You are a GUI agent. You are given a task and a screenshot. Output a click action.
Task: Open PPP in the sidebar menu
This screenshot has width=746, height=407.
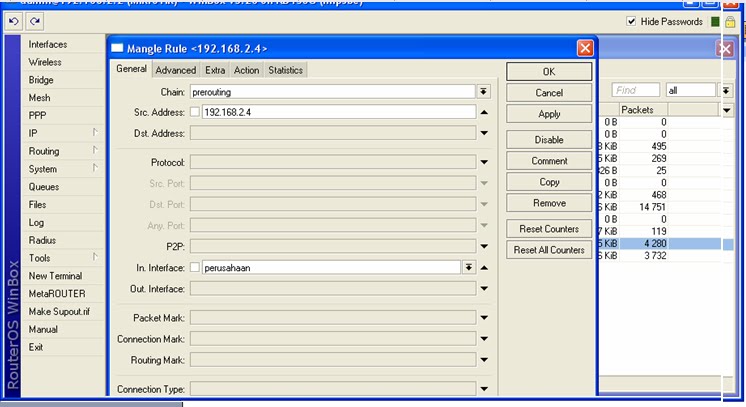63,115
